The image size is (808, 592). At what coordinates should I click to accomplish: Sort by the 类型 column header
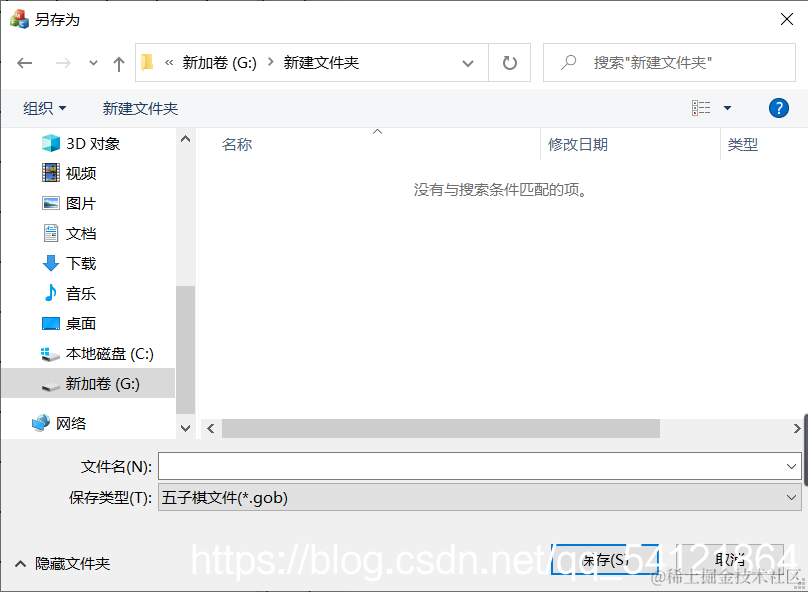tap(743, 144)
